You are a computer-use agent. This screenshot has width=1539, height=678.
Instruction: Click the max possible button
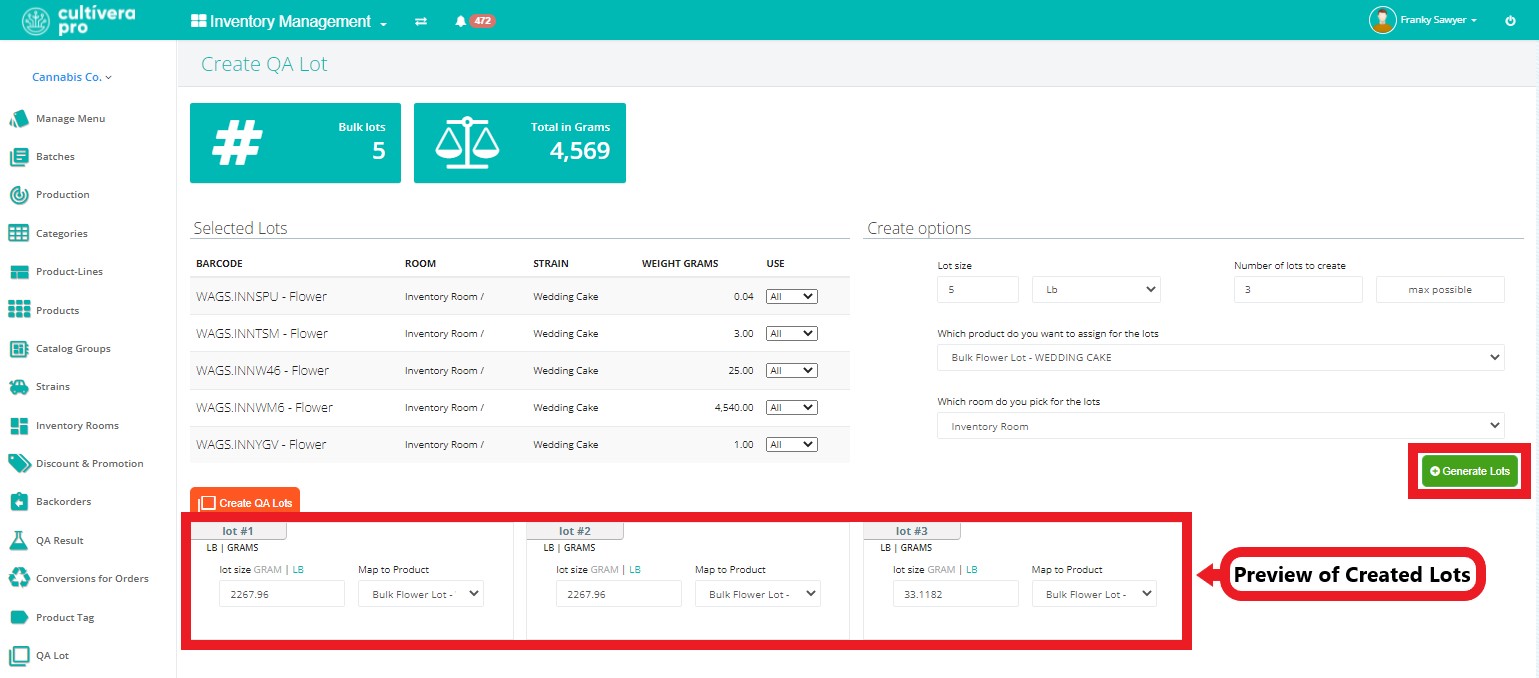pos(1440,290)
